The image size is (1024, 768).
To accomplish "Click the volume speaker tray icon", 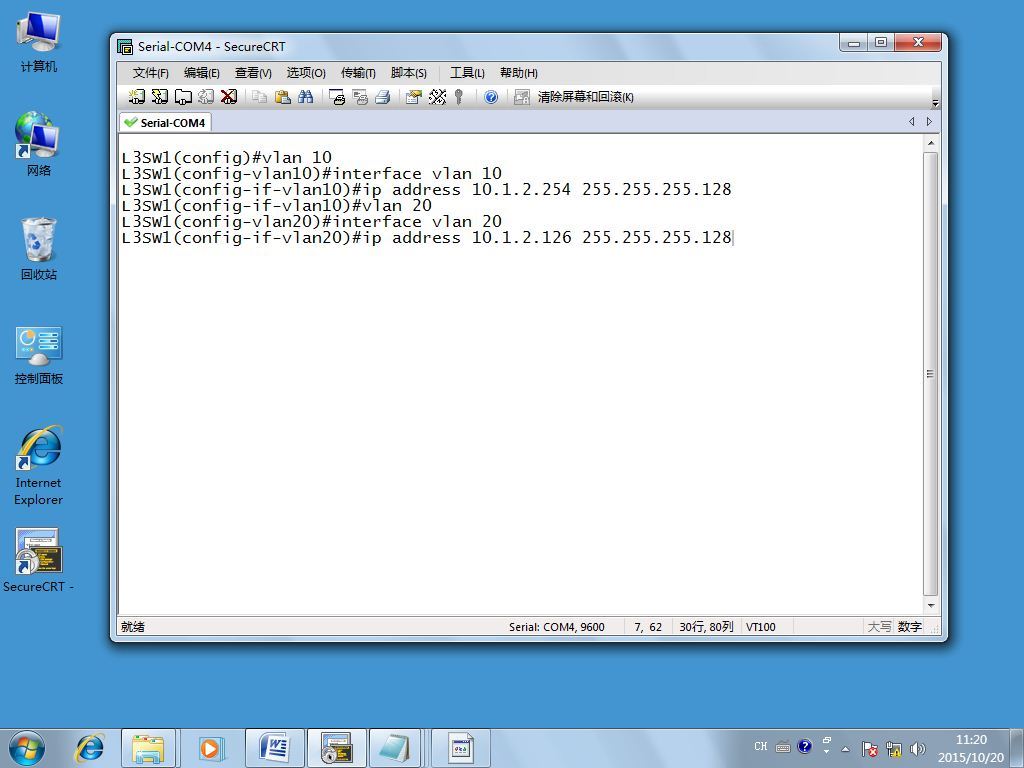I will [918, 749].
